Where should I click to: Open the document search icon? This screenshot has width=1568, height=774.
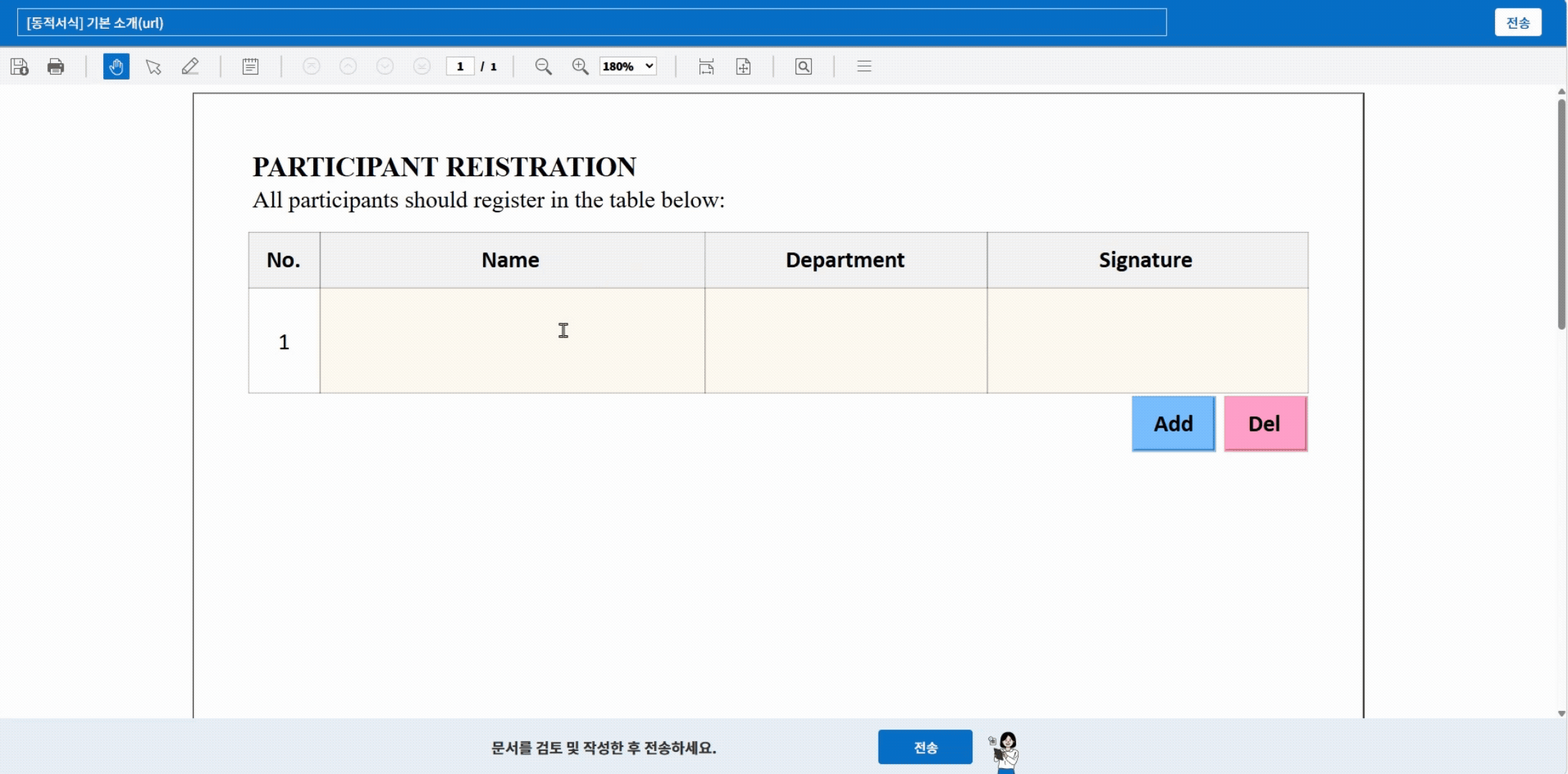click(x=803, y=67)
